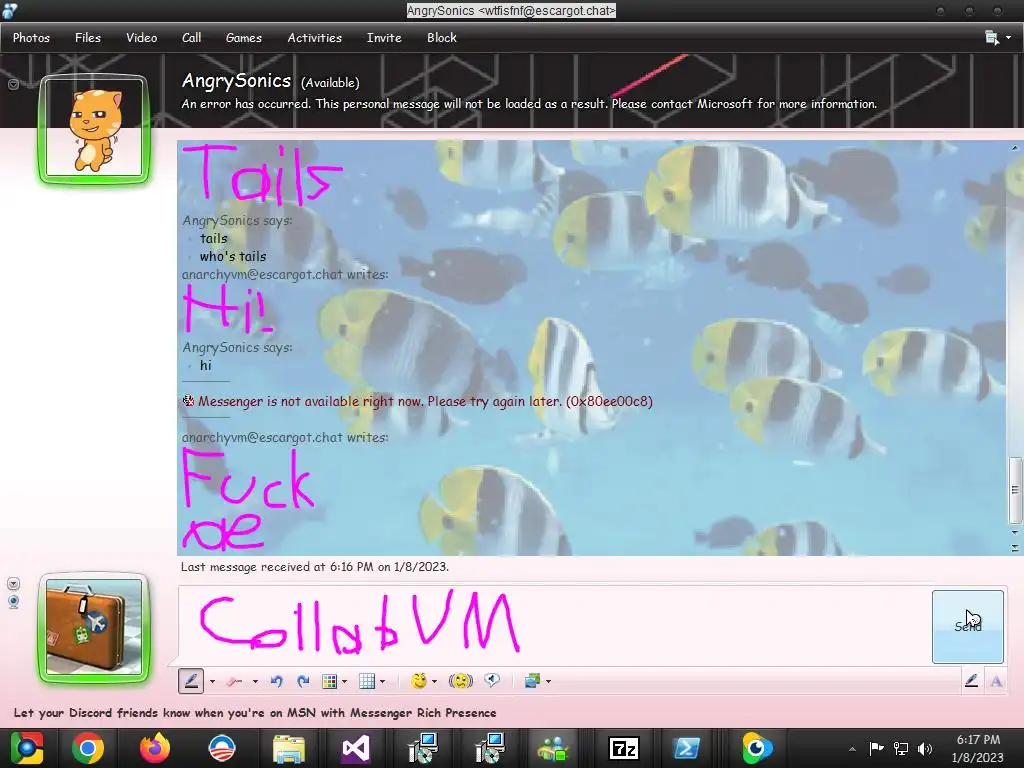This screenshot has height=768, width=1024.
Task: Block this contact
Action: tap(442, 38)
